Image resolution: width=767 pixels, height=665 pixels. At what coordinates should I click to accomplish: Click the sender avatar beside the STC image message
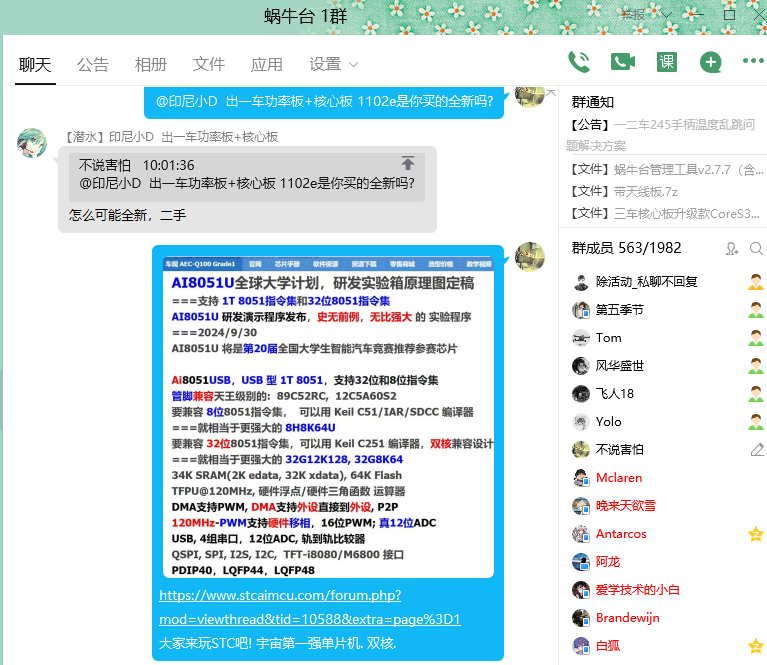tap(530, 256)
